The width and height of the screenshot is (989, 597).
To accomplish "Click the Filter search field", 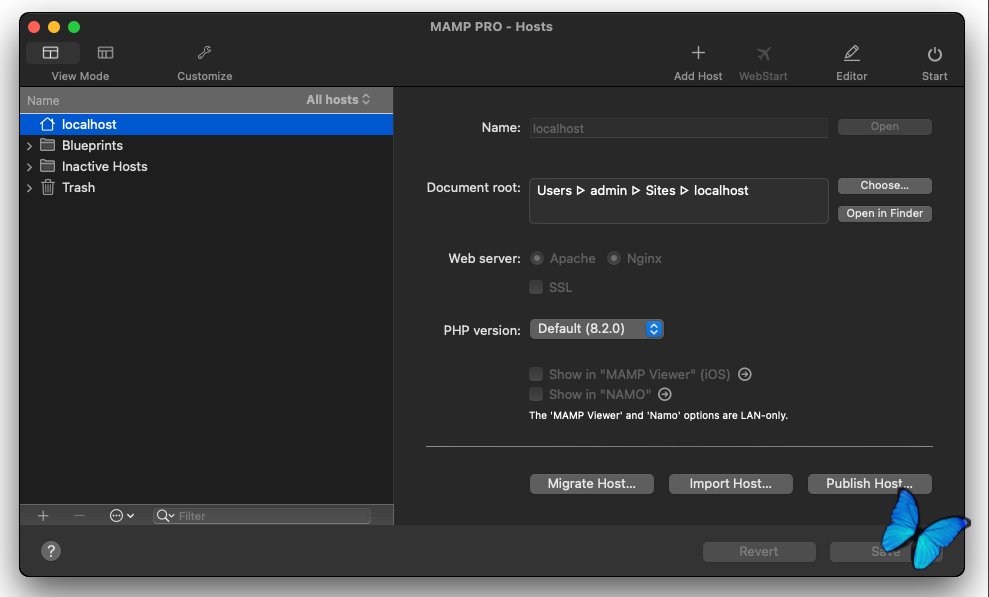I will coord(262,516).
